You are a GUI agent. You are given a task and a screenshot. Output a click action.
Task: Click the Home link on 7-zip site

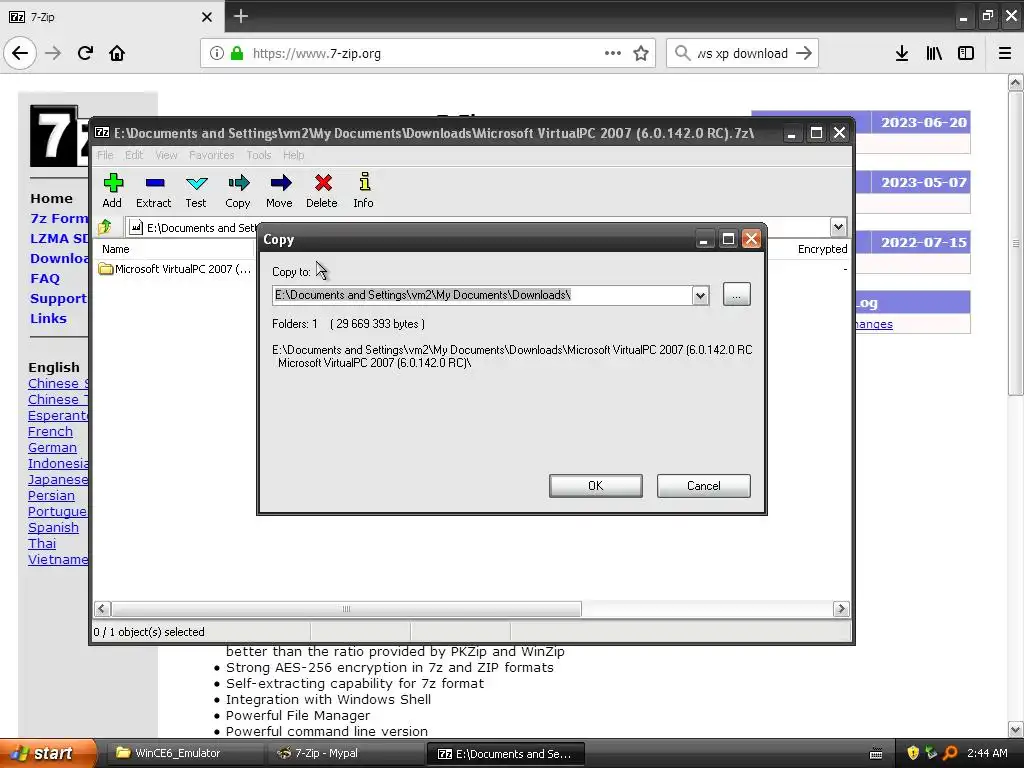52,199
